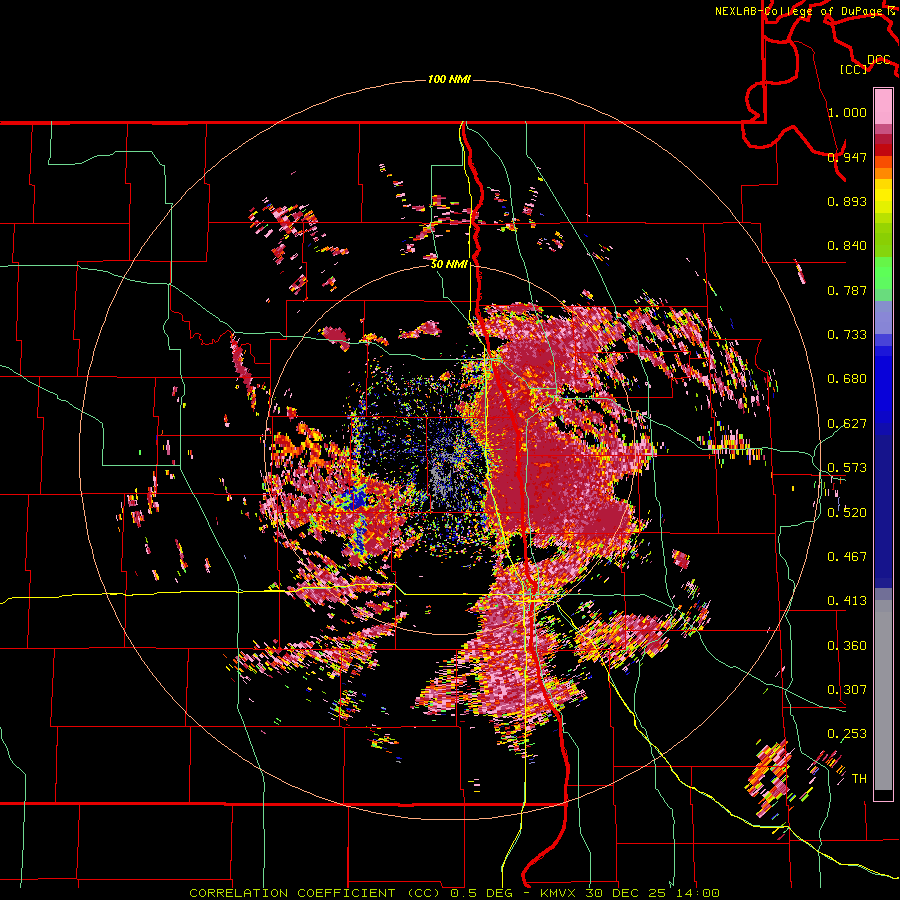Click the 0.360 scale value
Viewport: 900px width, 900px height.
pyautogui.click(x=847, y=645)
